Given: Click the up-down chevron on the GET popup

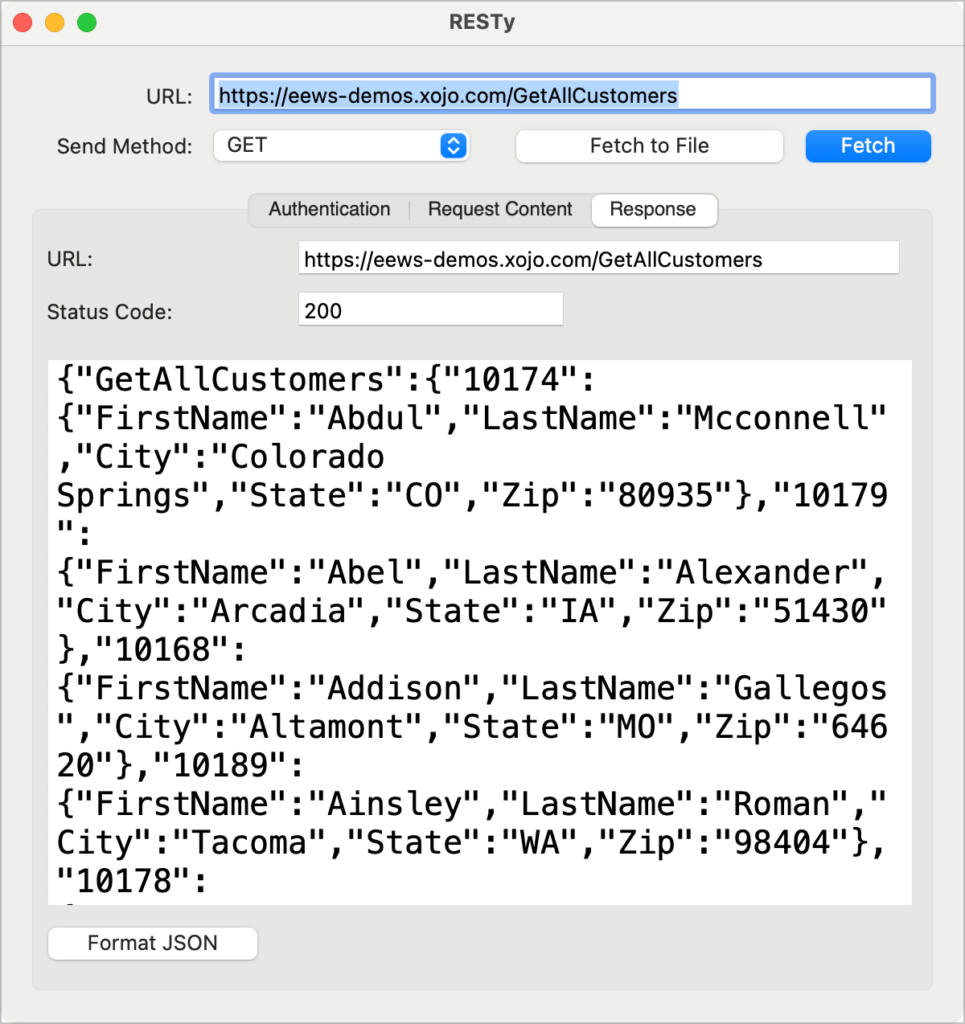Looking at the screenshot, I should point(455,146).
